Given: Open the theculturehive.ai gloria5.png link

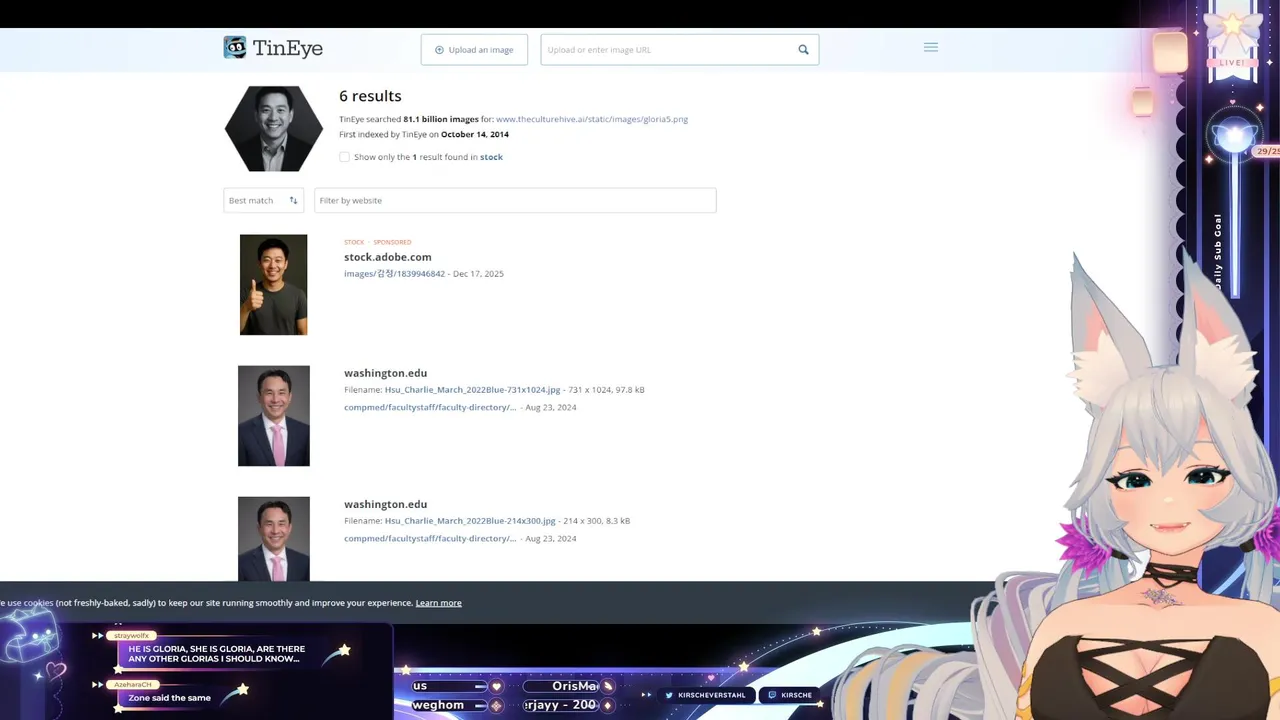Looking at the screenshot, I should click(592, 119).
